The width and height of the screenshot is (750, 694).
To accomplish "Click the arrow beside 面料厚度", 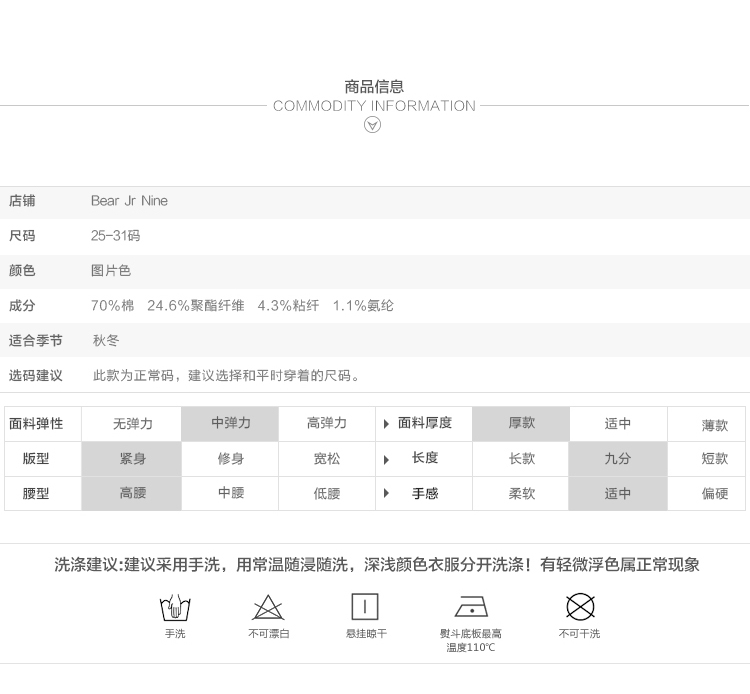I will pos(387,424).
